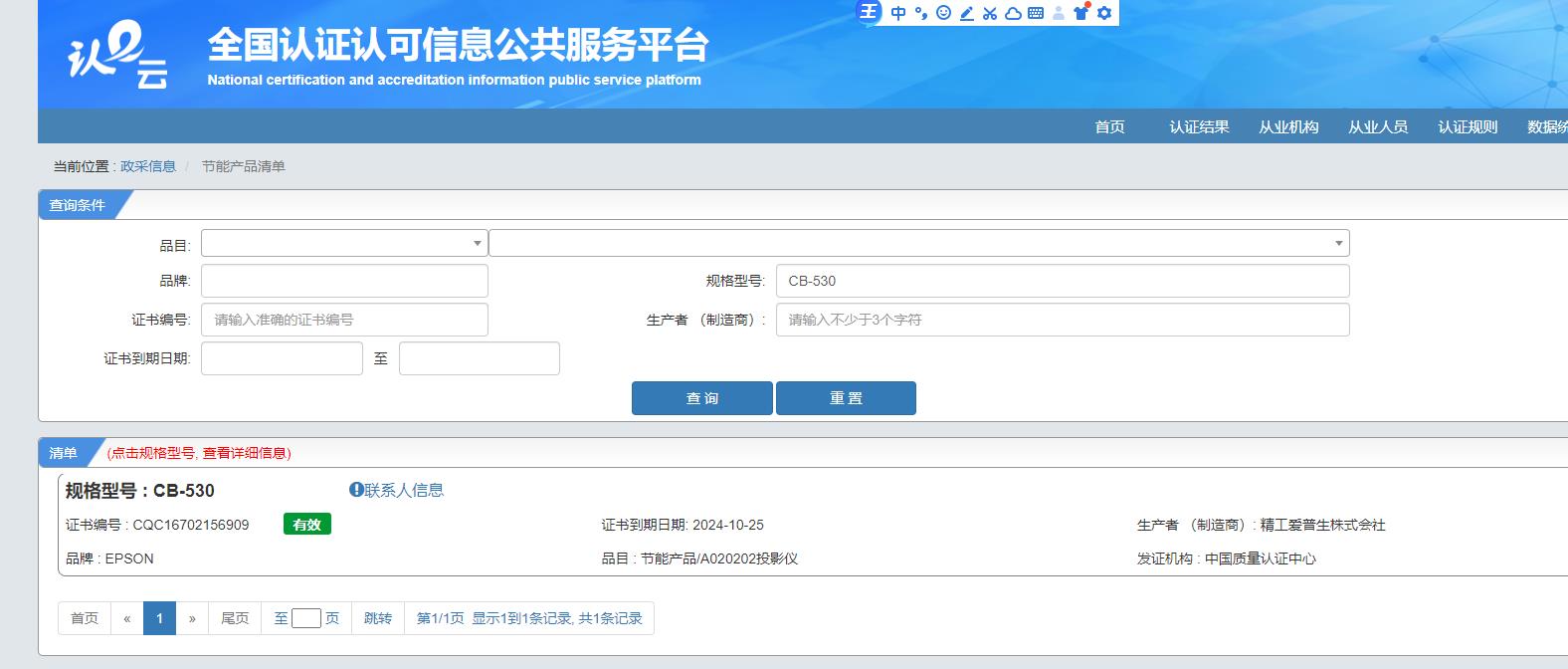Open 认证结果 in the navigation bar
This screenshot has width=1568, height=669.
click(1199, 126)
